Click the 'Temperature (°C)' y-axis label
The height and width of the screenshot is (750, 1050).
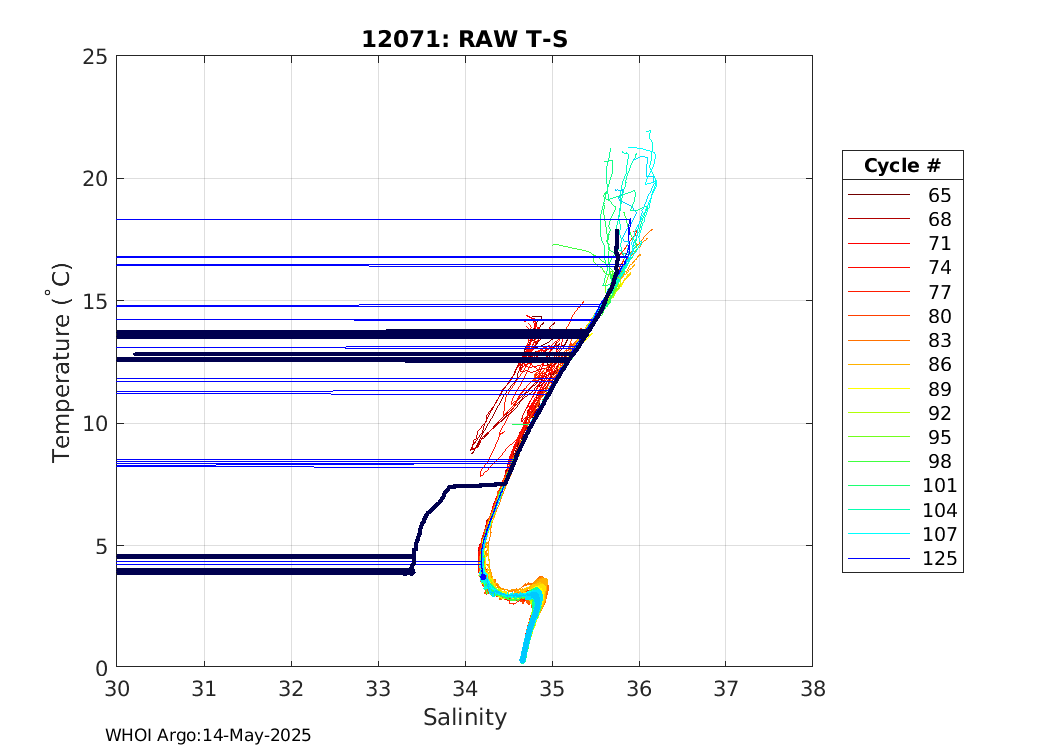point(62,361)
